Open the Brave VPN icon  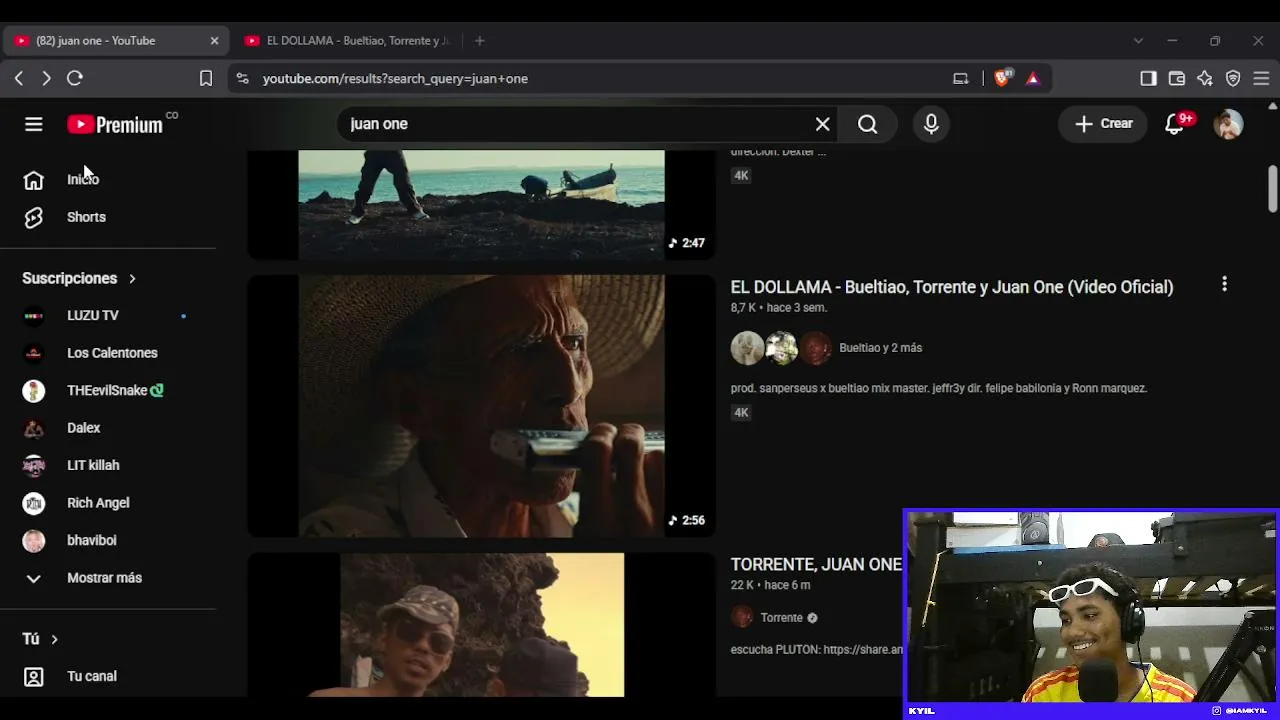click(1233, 78)
